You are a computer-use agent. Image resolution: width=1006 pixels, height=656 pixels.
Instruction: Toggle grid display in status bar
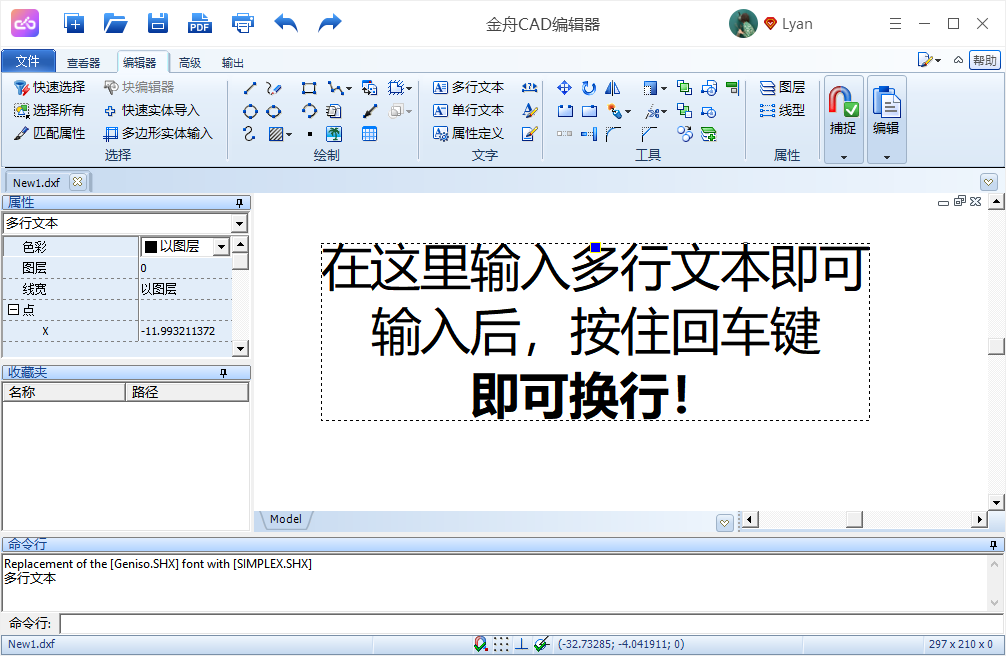pyautogui.click(x=501, y=644)
